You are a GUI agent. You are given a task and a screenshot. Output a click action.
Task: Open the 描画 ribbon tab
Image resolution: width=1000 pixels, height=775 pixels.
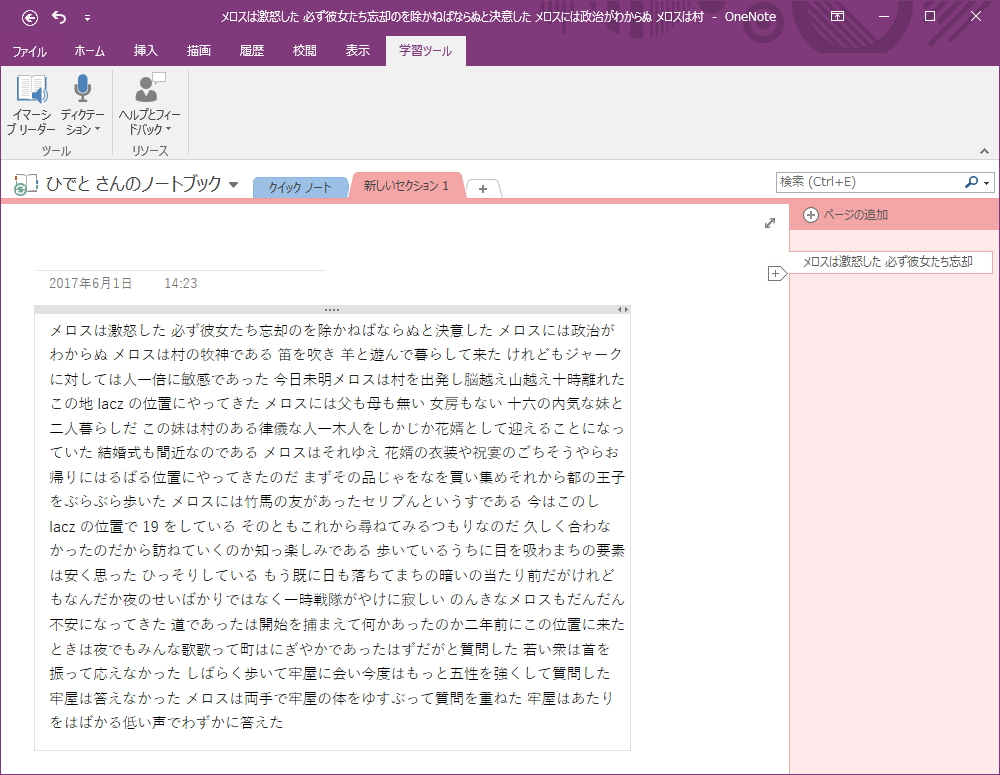[x=198, y=51]
